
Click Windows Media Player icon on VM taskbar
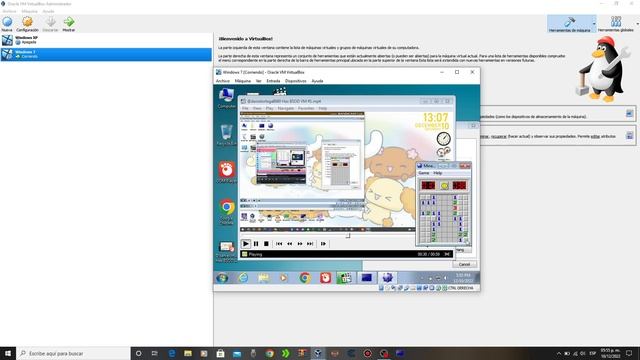[x=284, y=278]
